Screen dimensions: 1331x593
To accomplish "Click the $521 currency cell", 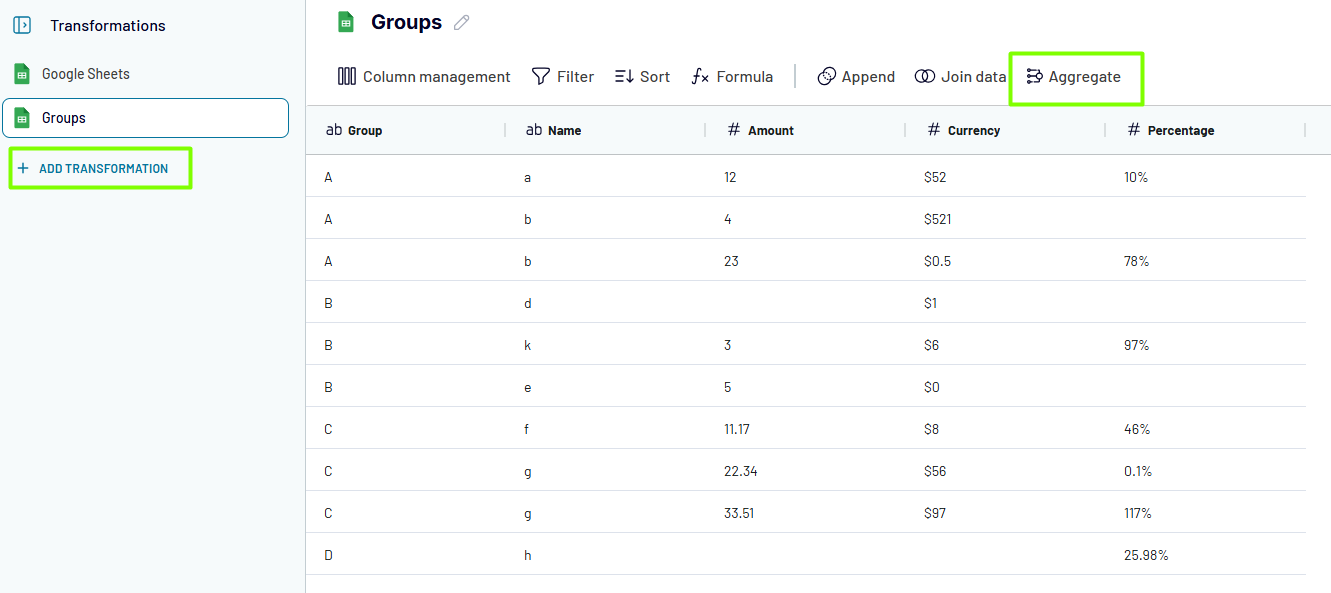I will [x=938, y=219].
